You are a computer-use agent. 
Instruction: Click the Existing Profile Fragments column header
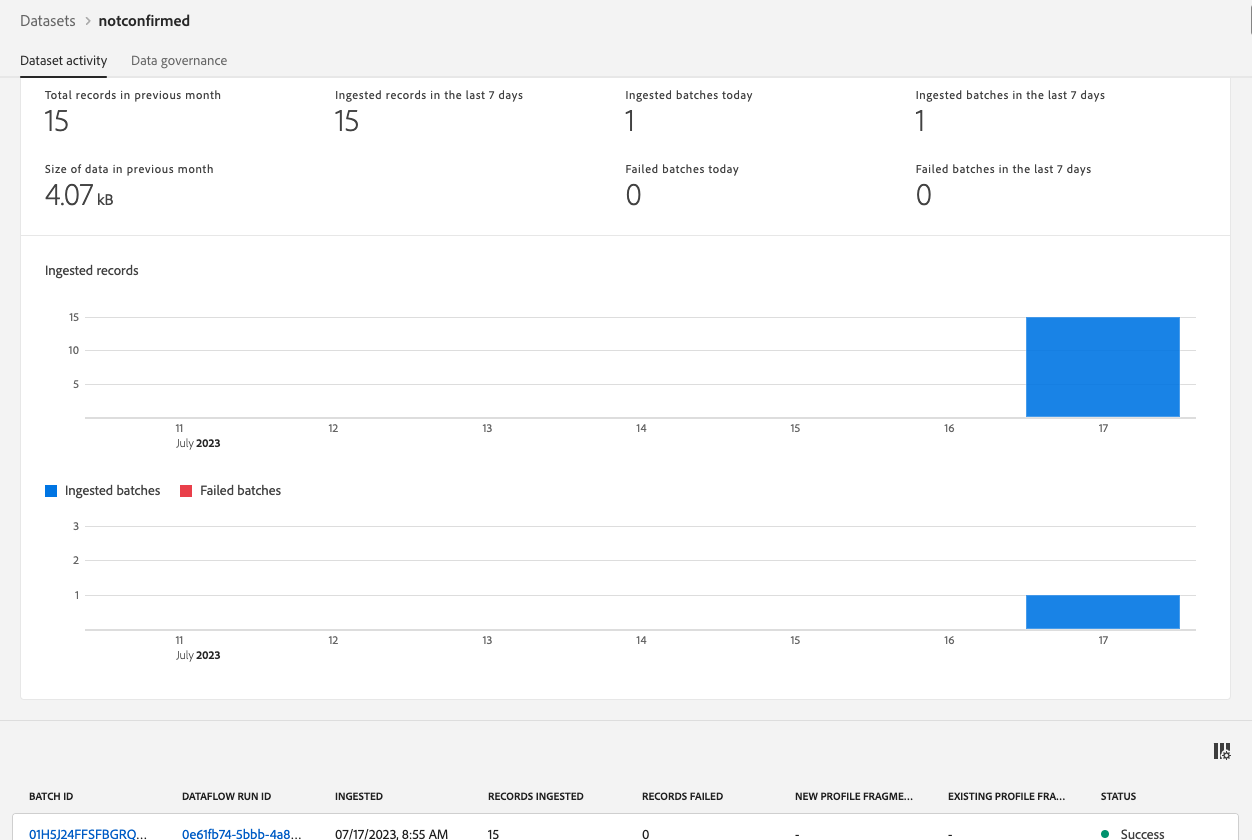click(x=1007, y=797)
